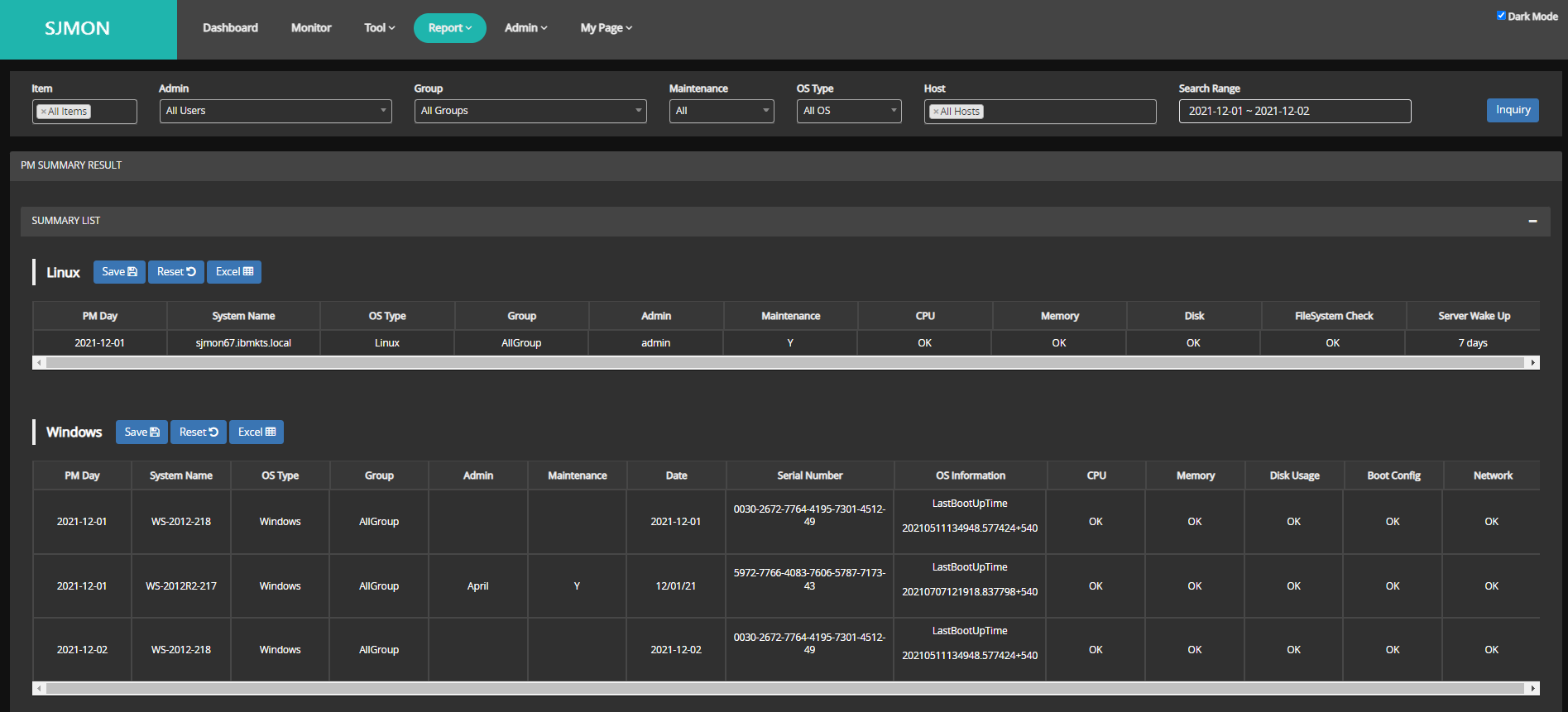Open the Admin All Users dropdown

(x=276, y=111)
